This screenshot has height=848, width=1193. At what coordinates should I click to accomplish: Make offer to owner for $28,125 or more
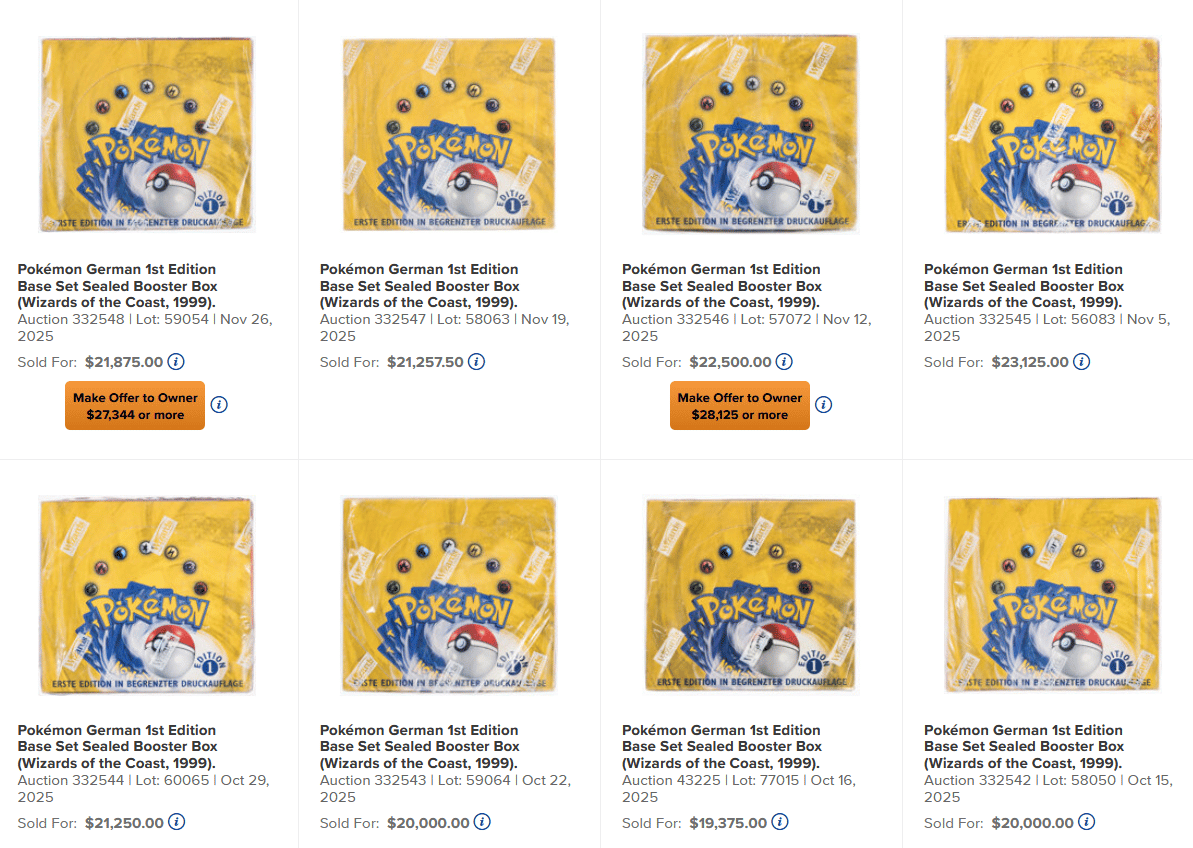pos(740,405)
